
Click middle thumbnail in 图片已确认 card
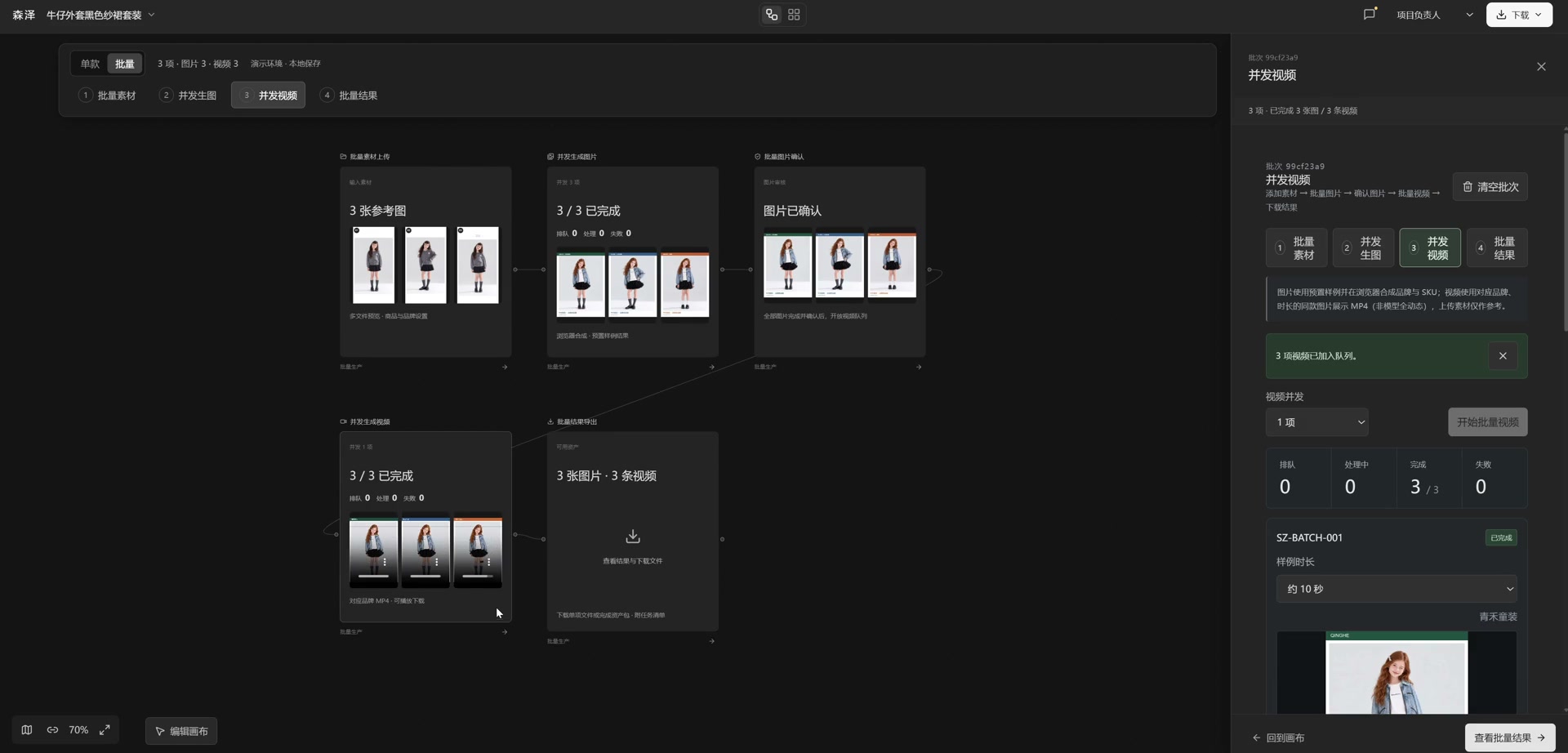(840, 265)
